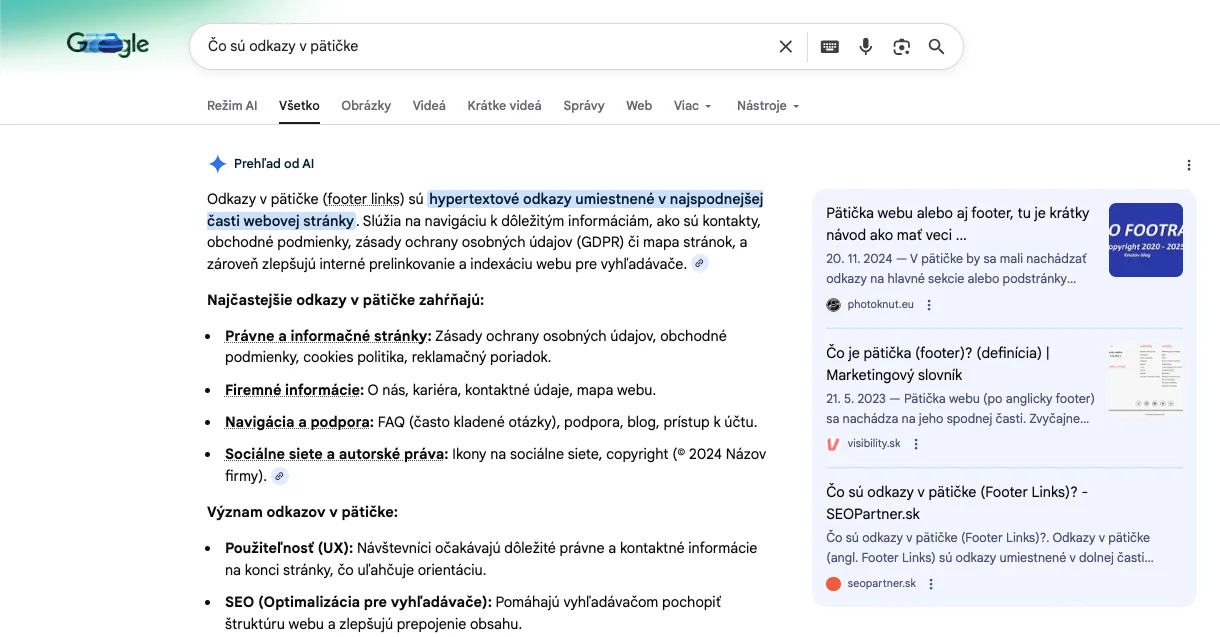The width and height of the screenshot is (1220, 637).
Task: Click source link icon after first paragraph
Action: point(700,264)
